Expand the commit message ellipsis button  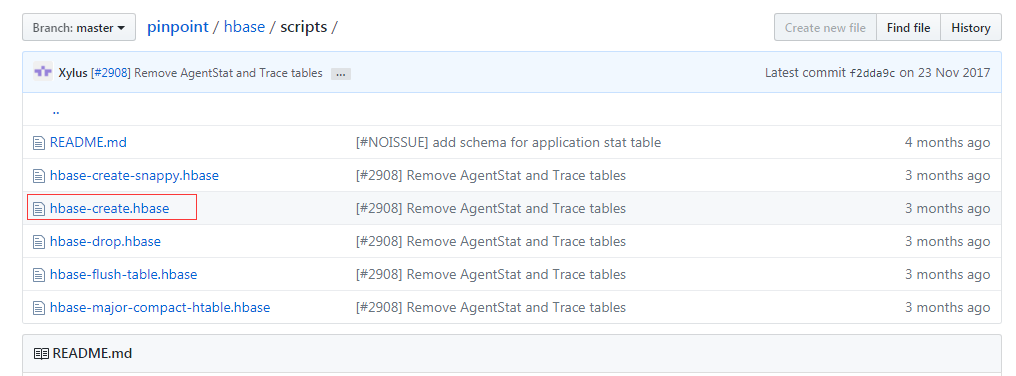tap(341, 74)
